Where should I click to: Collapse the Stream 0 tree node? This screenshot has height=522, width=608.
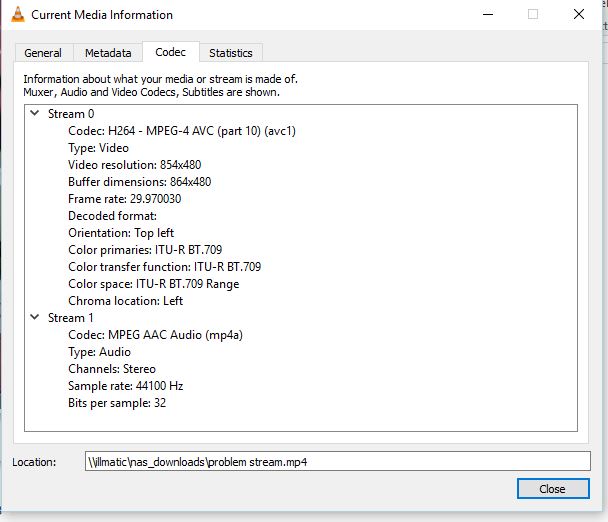pos(35,114)
